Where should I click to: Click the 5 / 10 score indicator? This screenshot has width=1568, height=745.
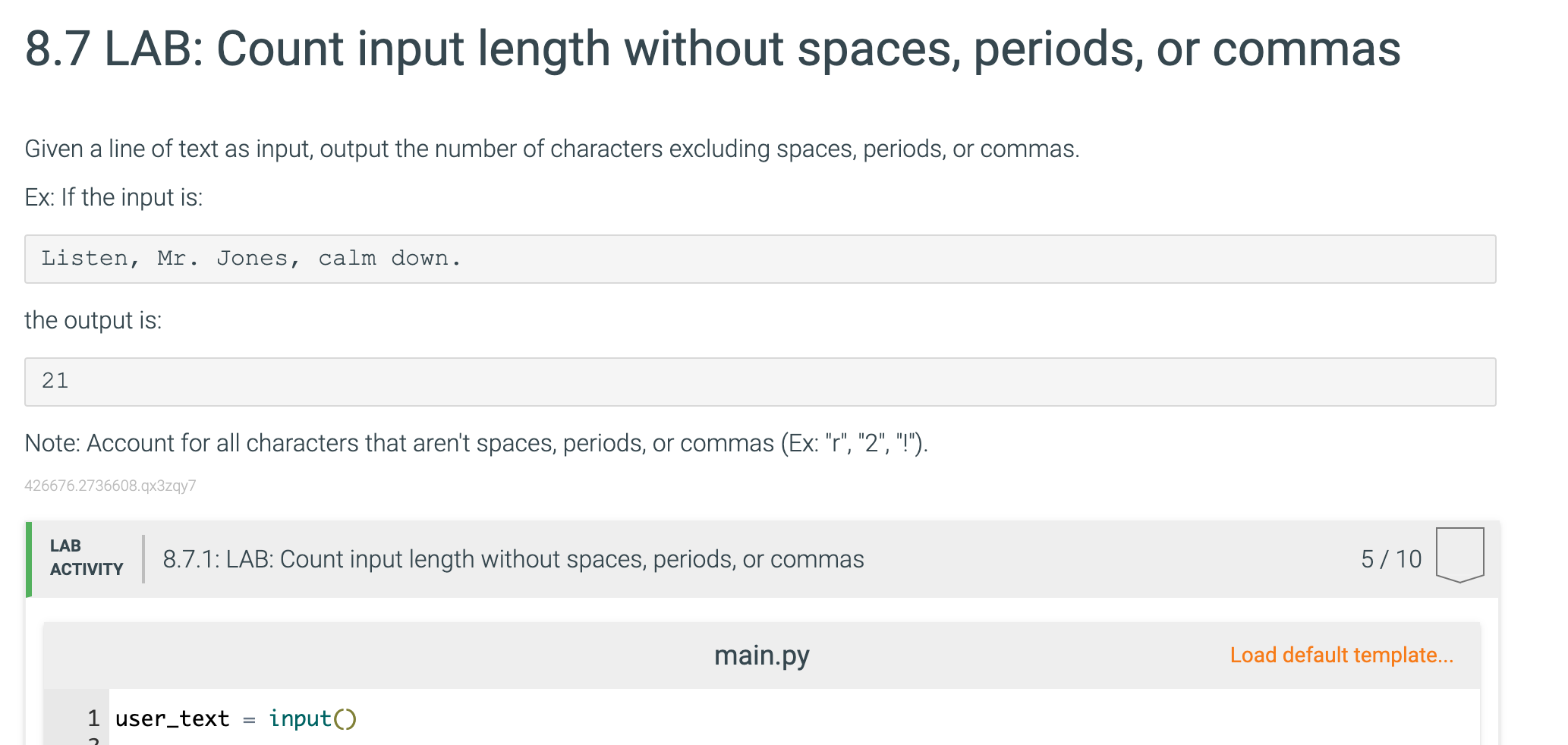[1390, 559]
